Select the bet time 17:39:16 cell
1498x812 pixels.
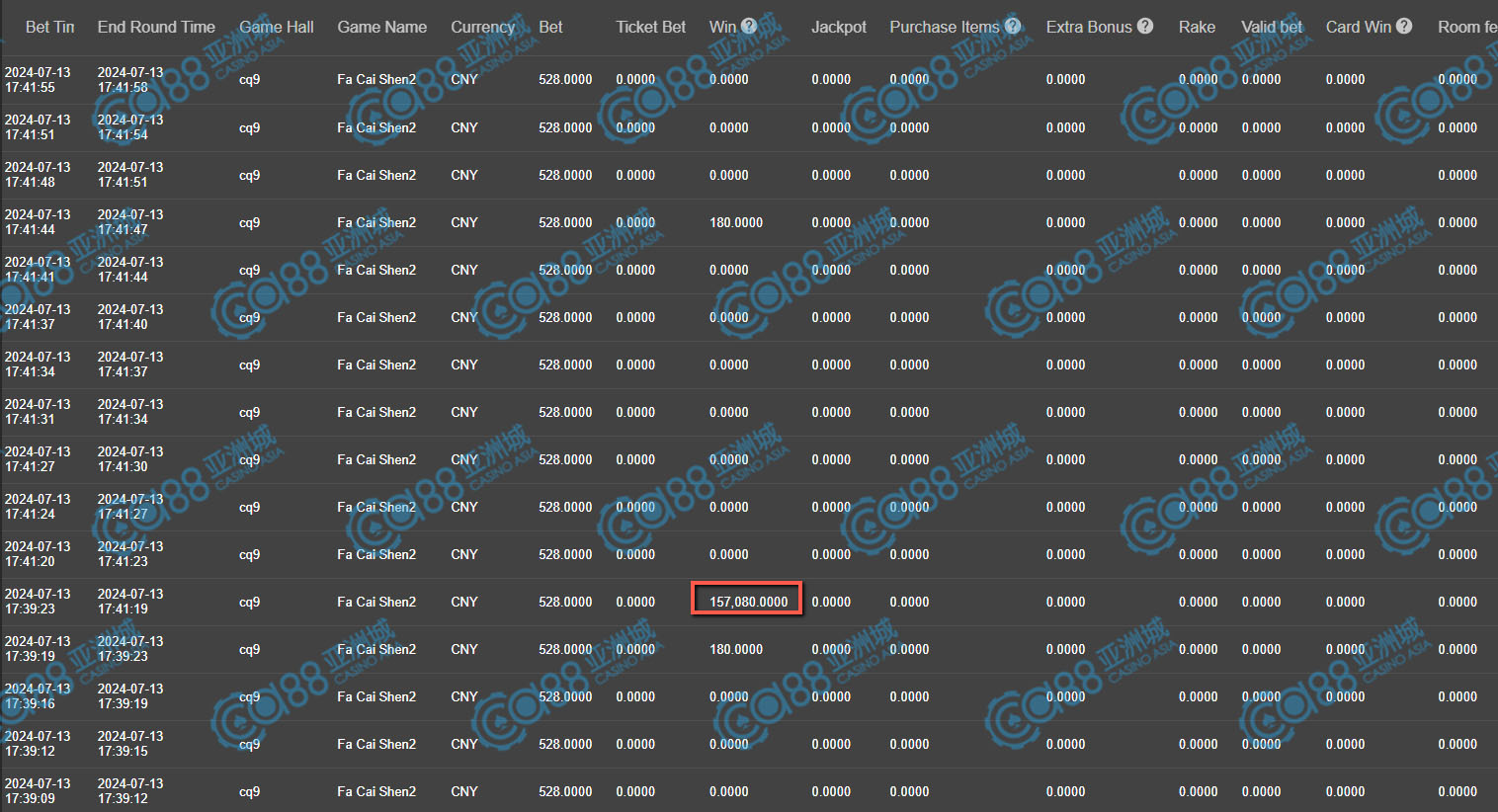[x=38, y=696]
